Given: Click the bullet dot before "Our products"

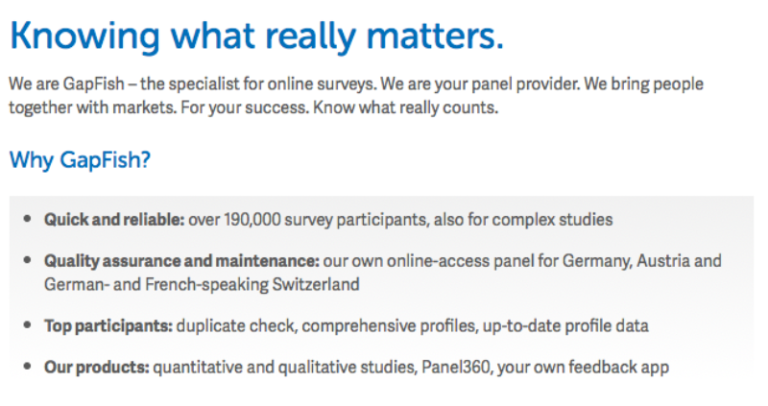Looking at the screenshot, I should pos(26,368).
